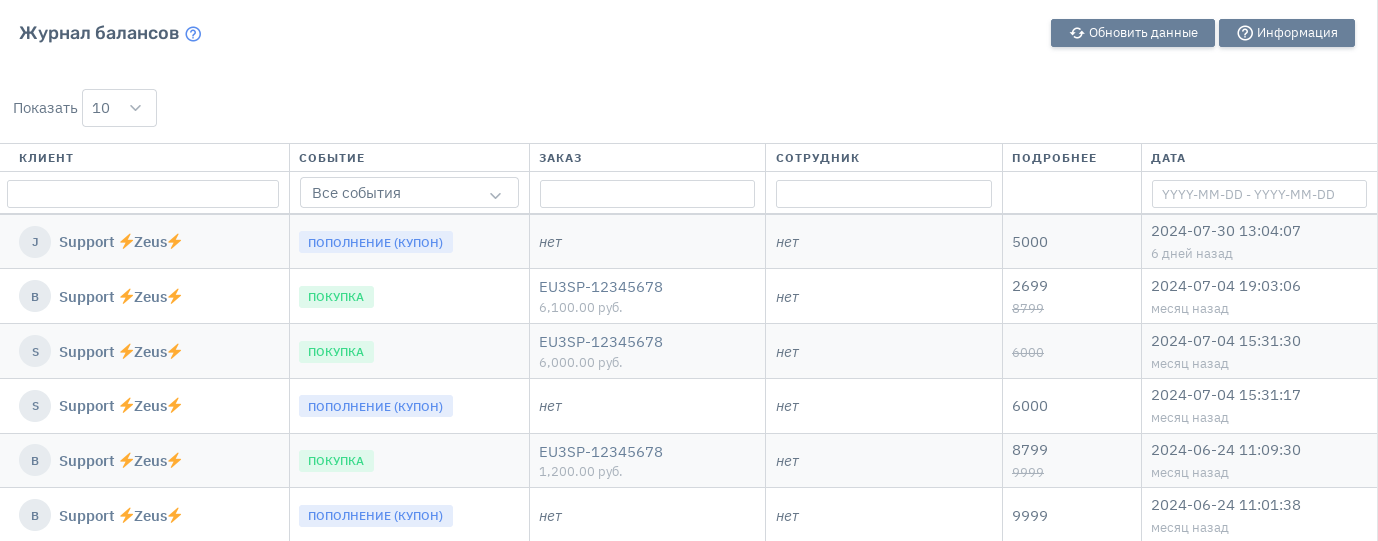This screenshot has height=541, width=1378.
Task: Click client avatar in the 2024-07-04 19:03:06 row
Action: pos(35,297)
